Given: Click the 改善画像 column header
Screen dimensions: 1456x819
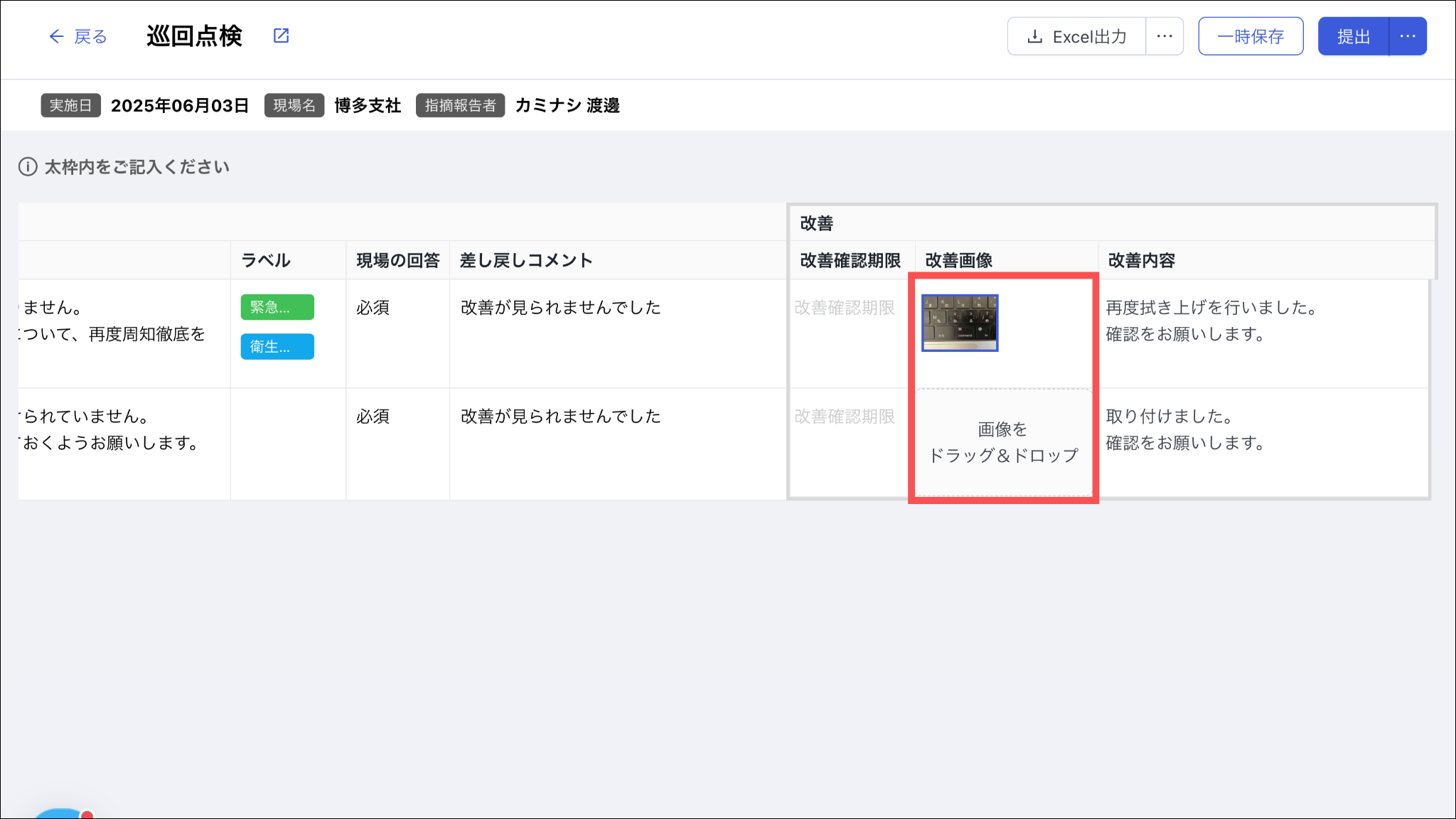Looking at the screenshot, I should click(959, 260).
